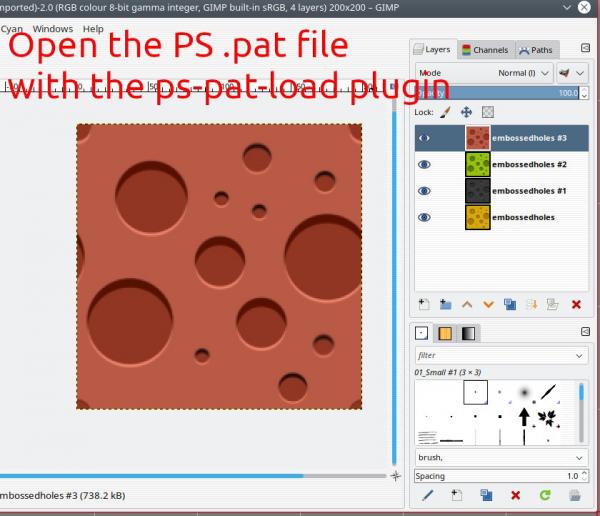The height and width of the screenshot is (516, 600).
Task: Refresh the brushes list
Action: pos(545,495)
